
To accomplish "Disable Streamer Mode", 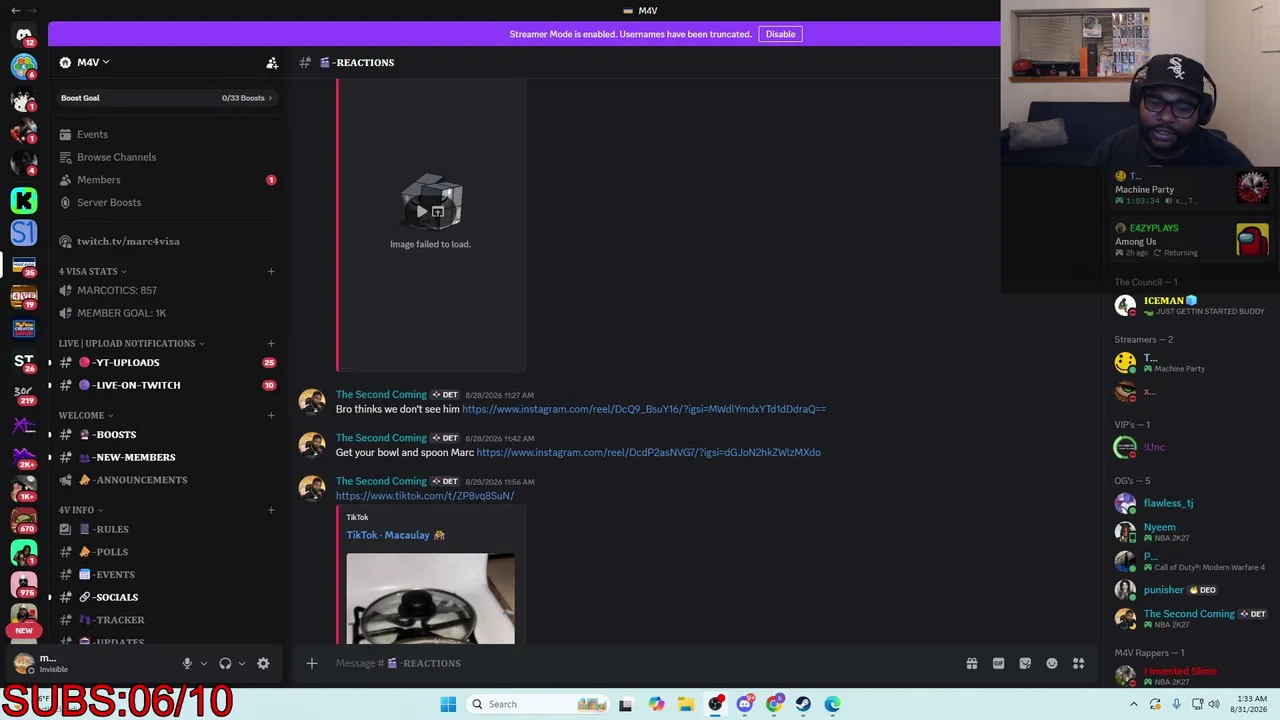I will click(x=780, y=34).
